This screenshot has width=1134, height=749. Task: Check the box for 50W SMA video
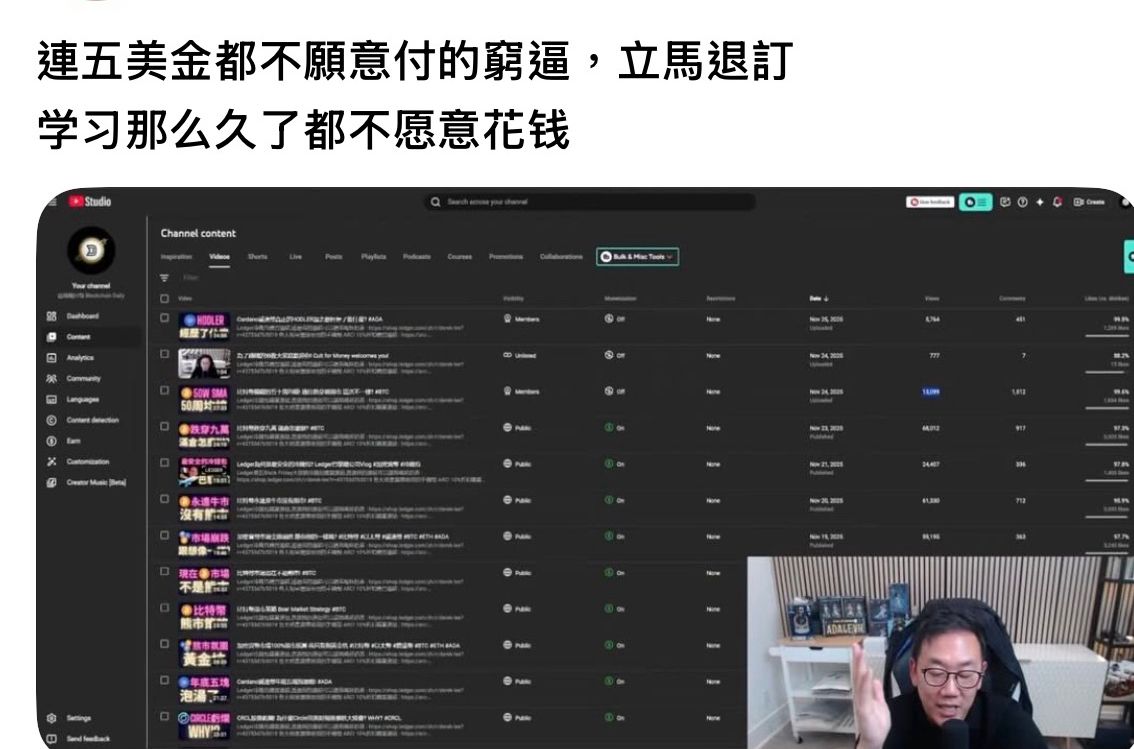click(x=164, y=391)
